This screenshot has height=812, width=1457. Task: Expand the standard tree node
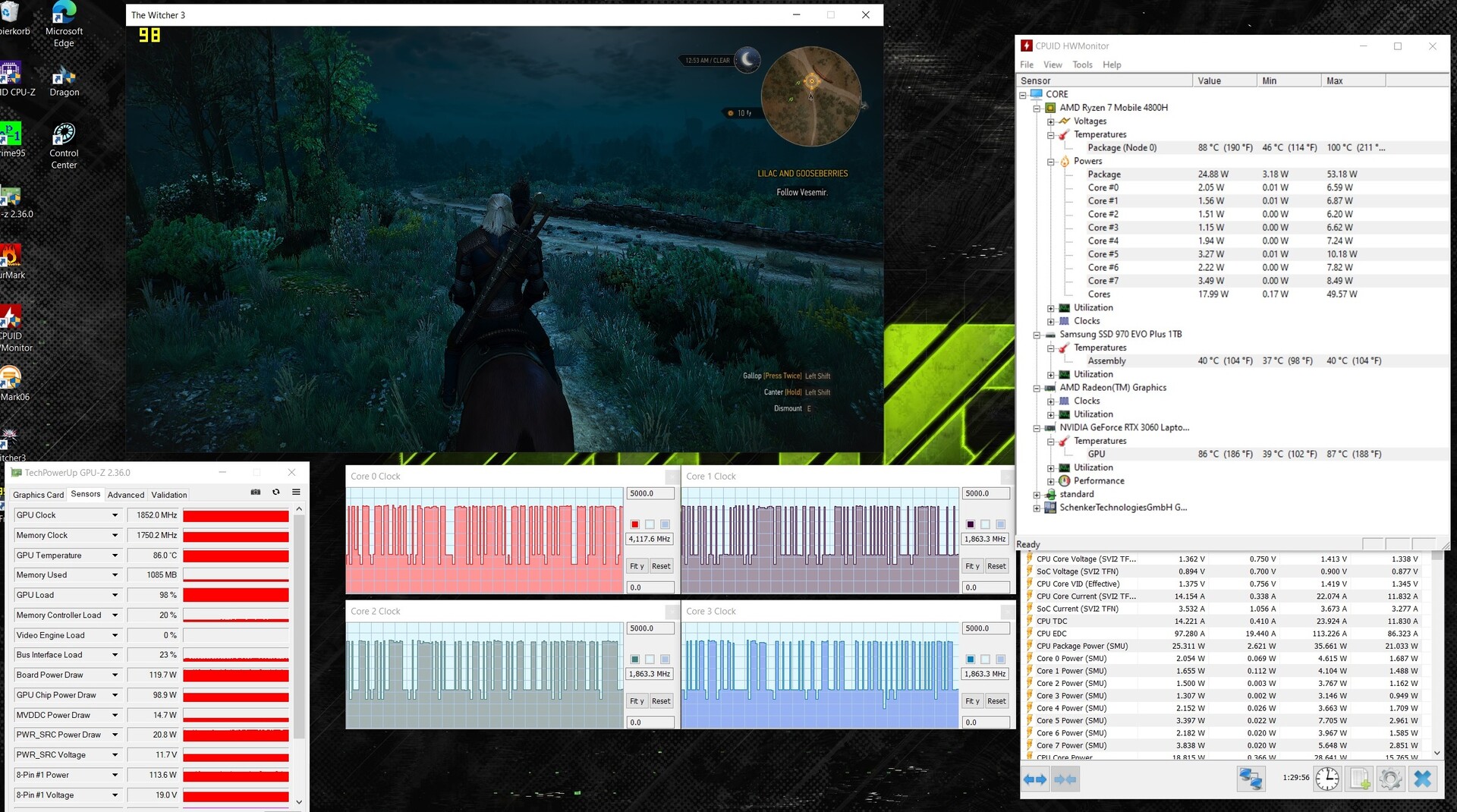1037,495
